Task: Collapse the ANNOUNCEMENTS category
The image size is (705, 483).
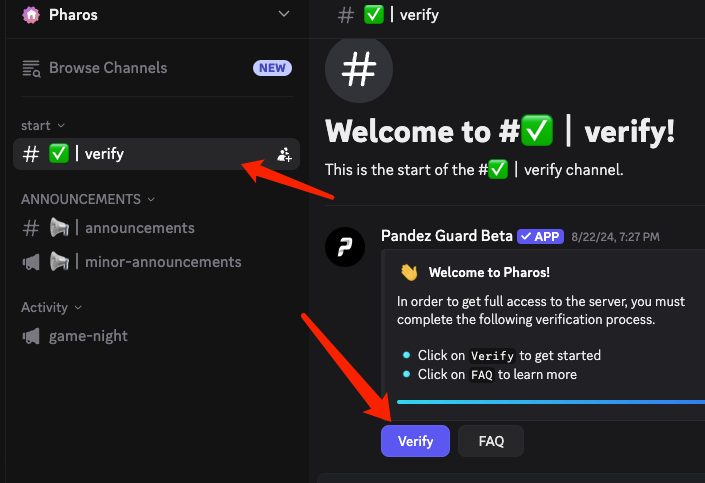Action: click(88, 199)
